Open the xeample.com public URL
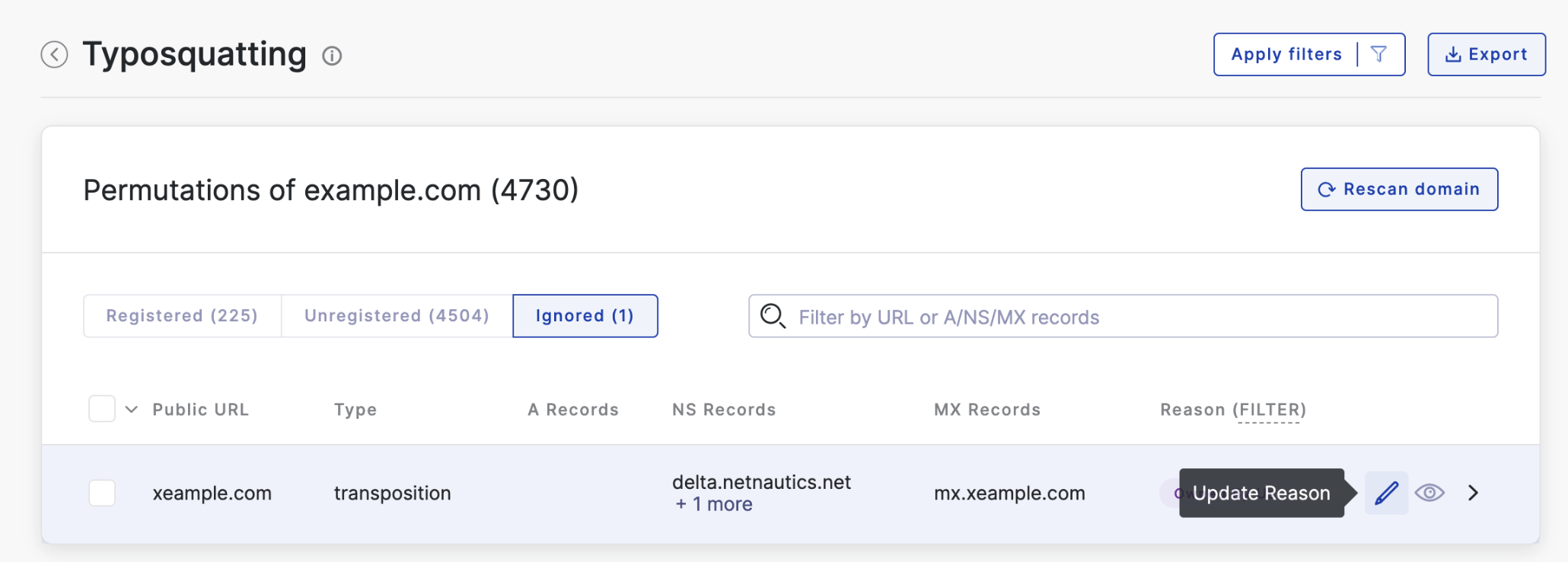Screen dimensions: 1568x562 [212, 493]
